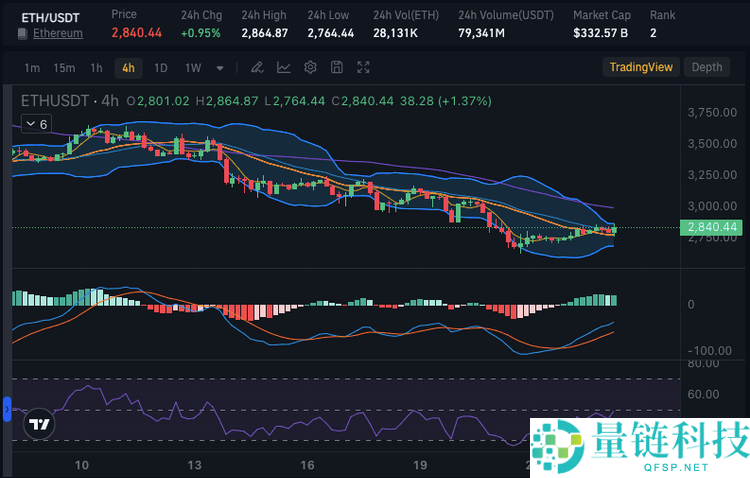Screen dimensions: 750x478
Task: Click ETHUSDT symbol title in chart legend
Action: coord(54,101)
